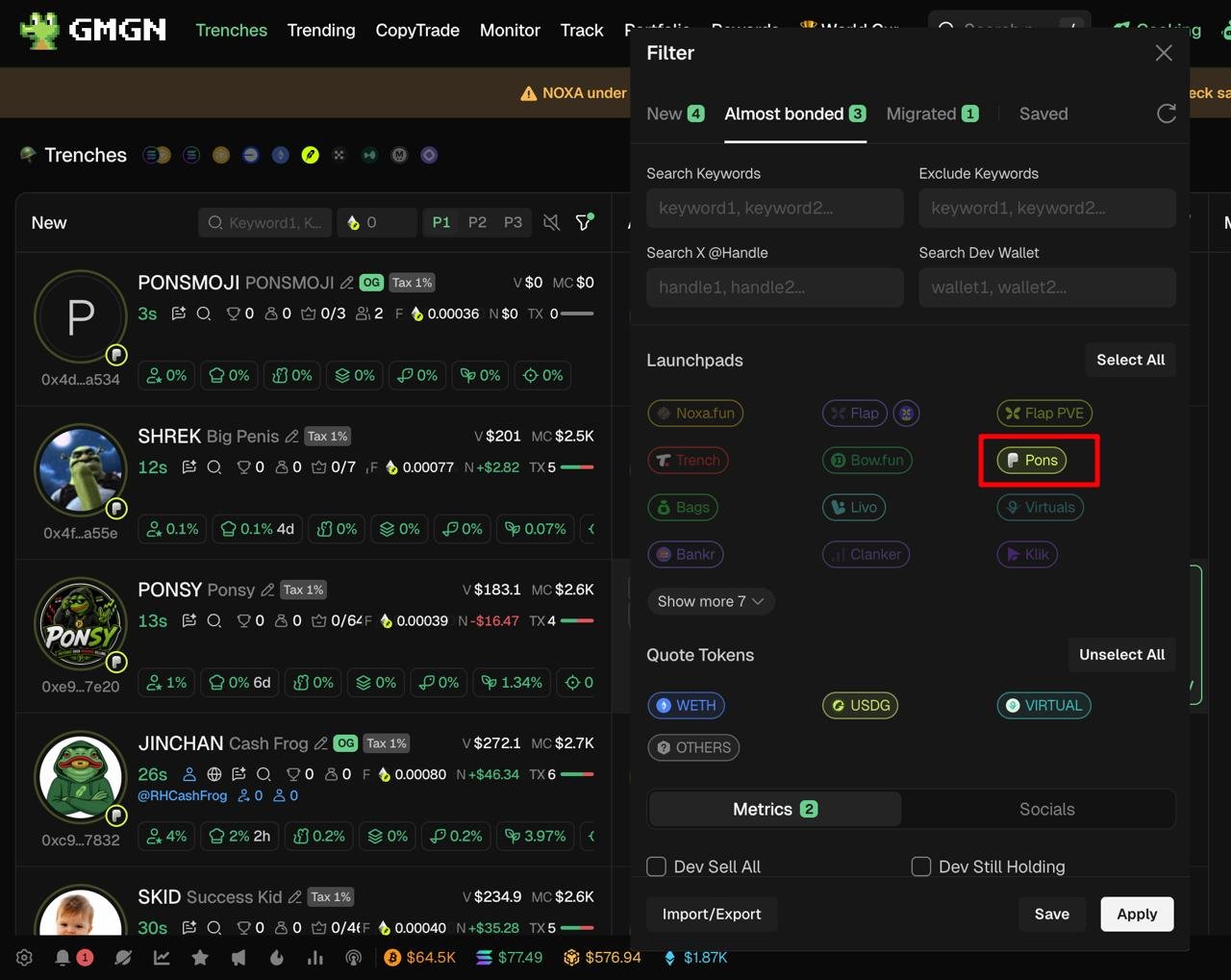Screen dimensions: 1231x980
Task: Click Select All for launchpads
Action: pyautogui.click(x=1131, y=360)
